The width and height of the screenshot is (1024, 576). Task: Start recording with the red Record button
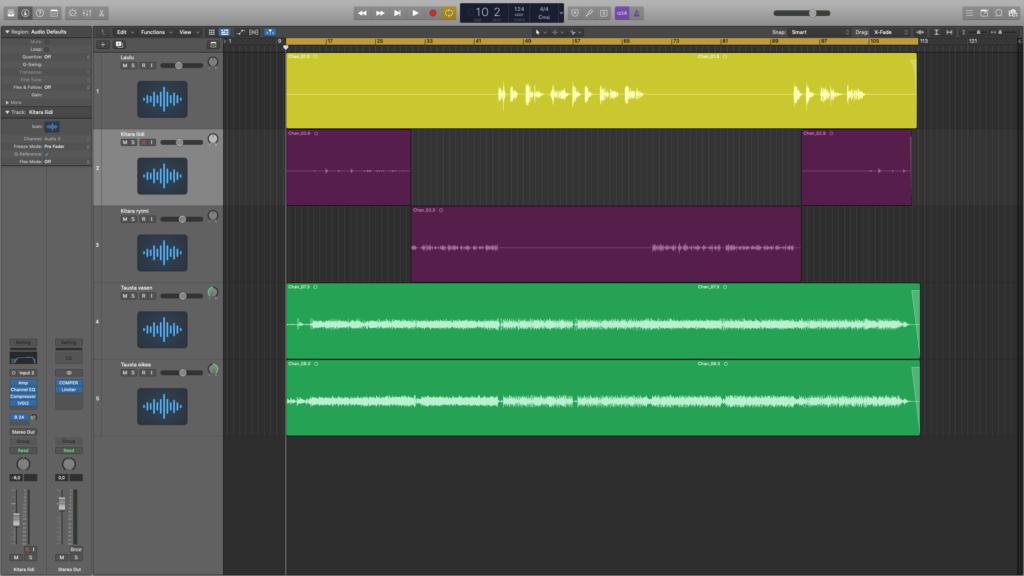tap(432, 13)
